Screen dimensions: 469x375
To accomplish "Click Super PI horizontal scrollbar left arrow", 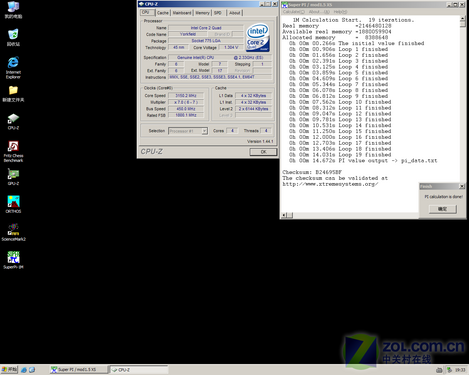I will 284,215.
